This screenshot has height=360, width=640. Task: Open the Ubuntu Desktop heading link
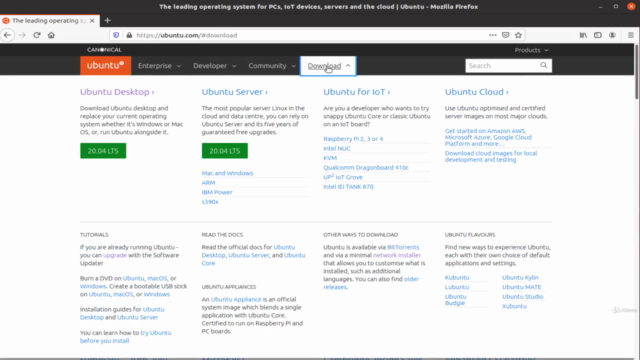pos(117,92)
